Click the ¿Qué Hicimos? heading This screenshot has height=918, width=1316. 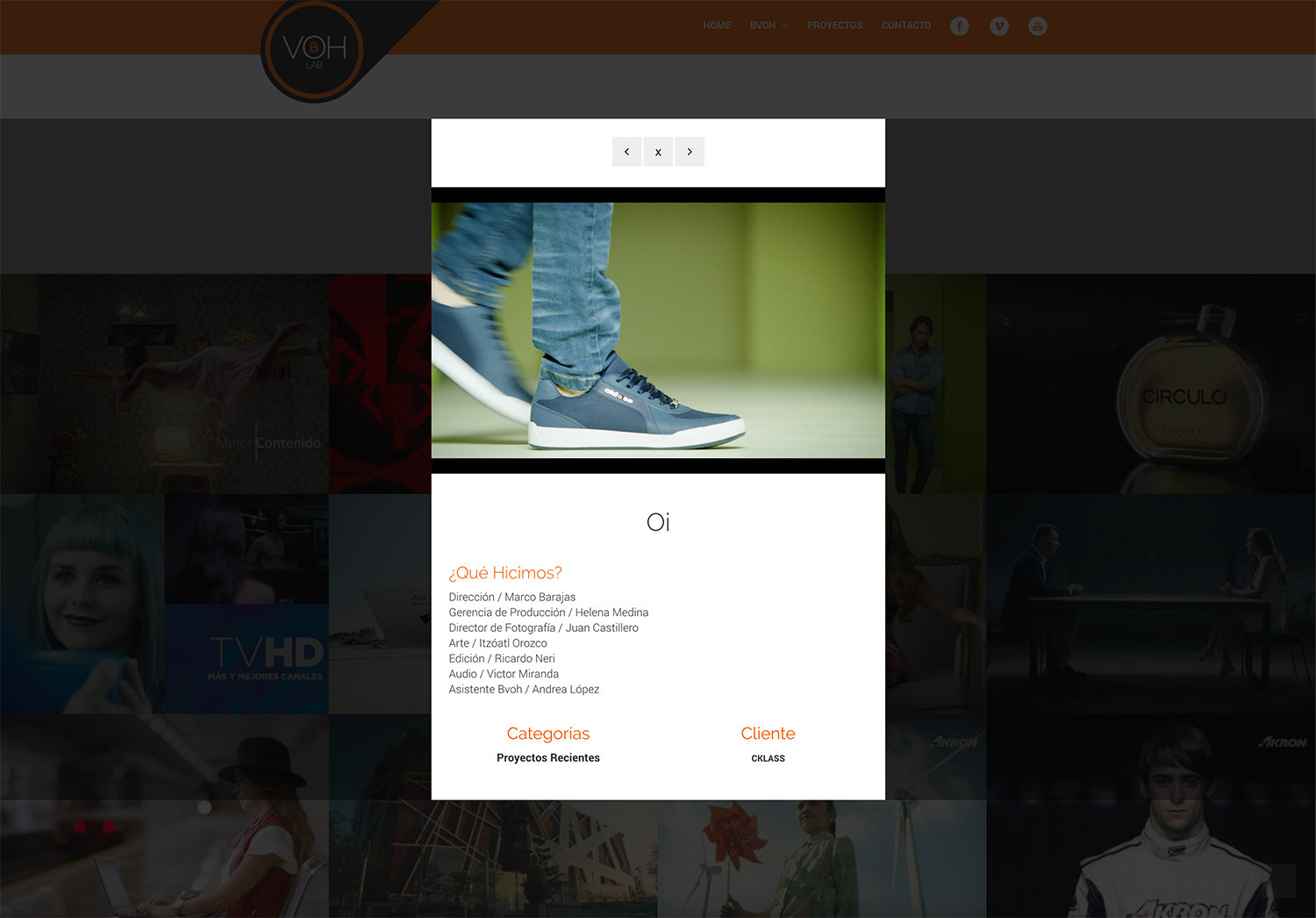click(505, 573)
